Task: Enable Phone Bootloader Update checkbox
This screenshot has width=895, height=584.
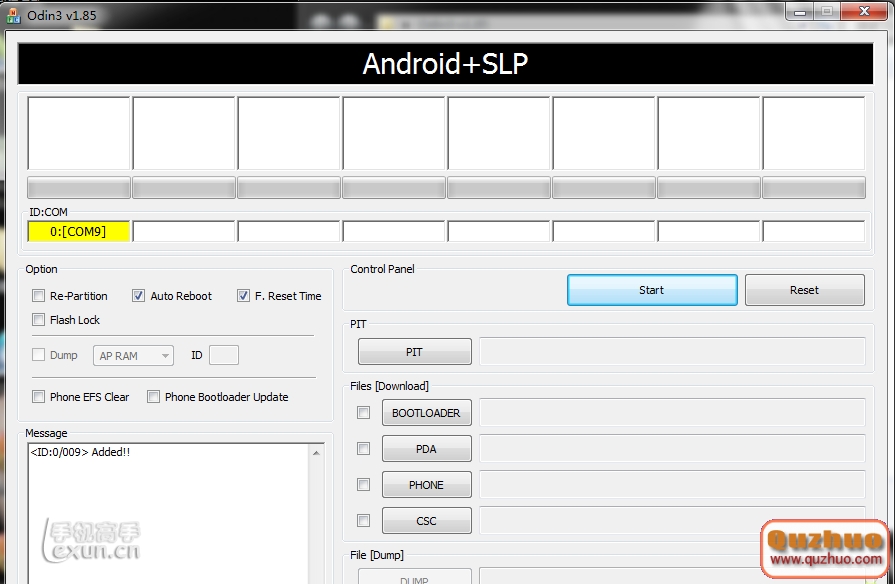Action: 153,397
